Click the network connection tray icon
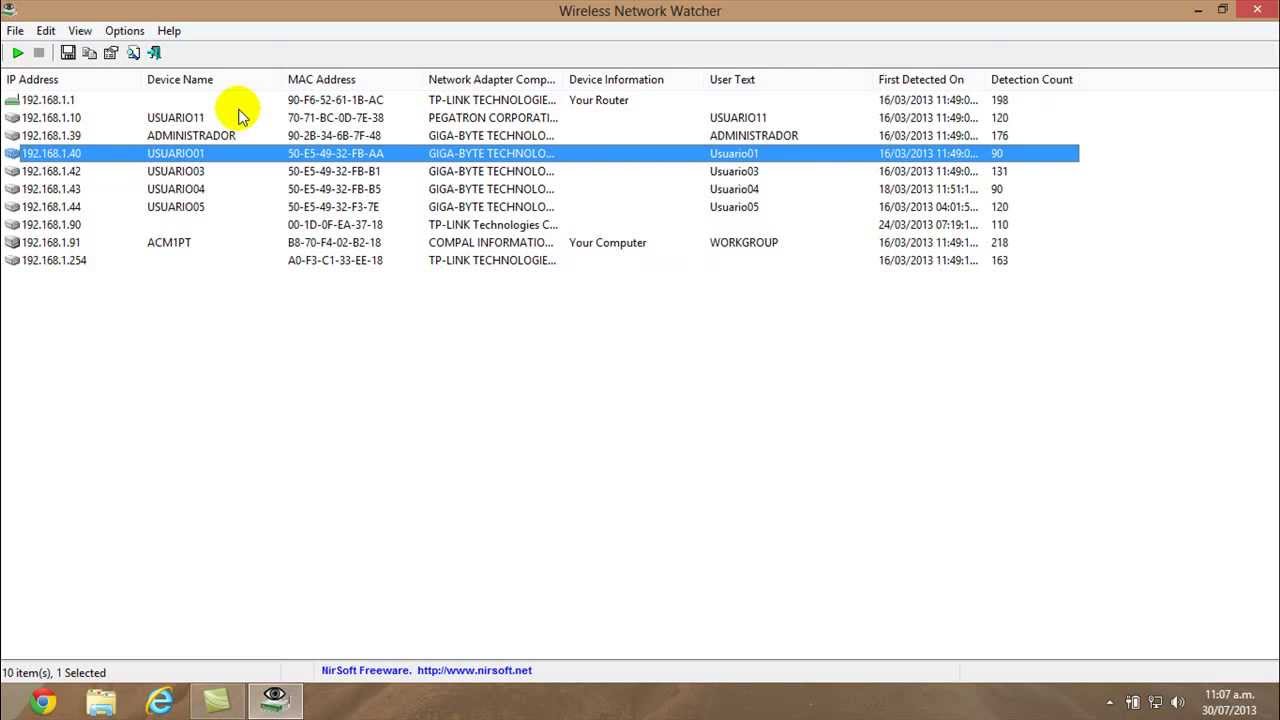Viewport: 1280px width, 720px height. (x=1155, y=702)
